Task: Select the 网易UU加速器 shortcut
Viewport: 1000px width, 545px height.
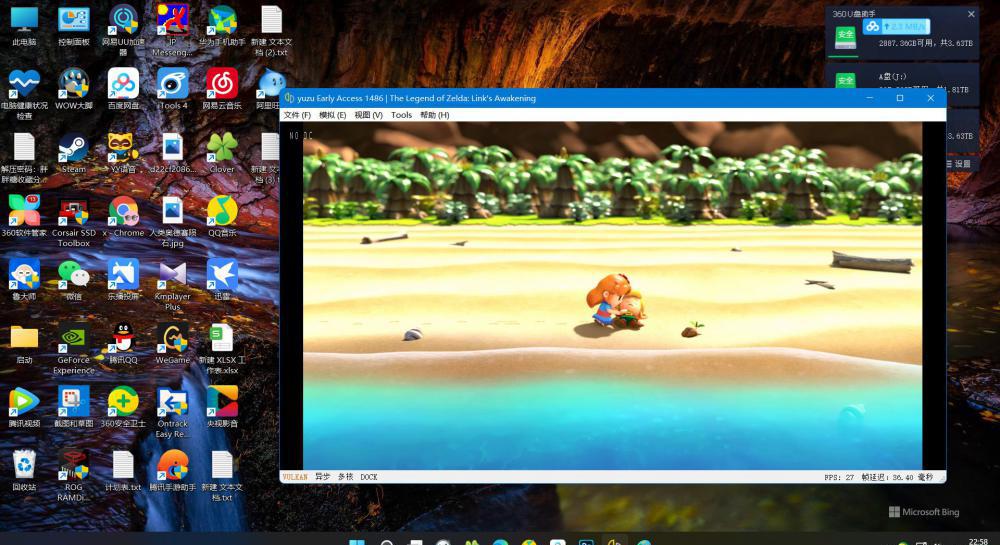Action: tap(123, 29)
